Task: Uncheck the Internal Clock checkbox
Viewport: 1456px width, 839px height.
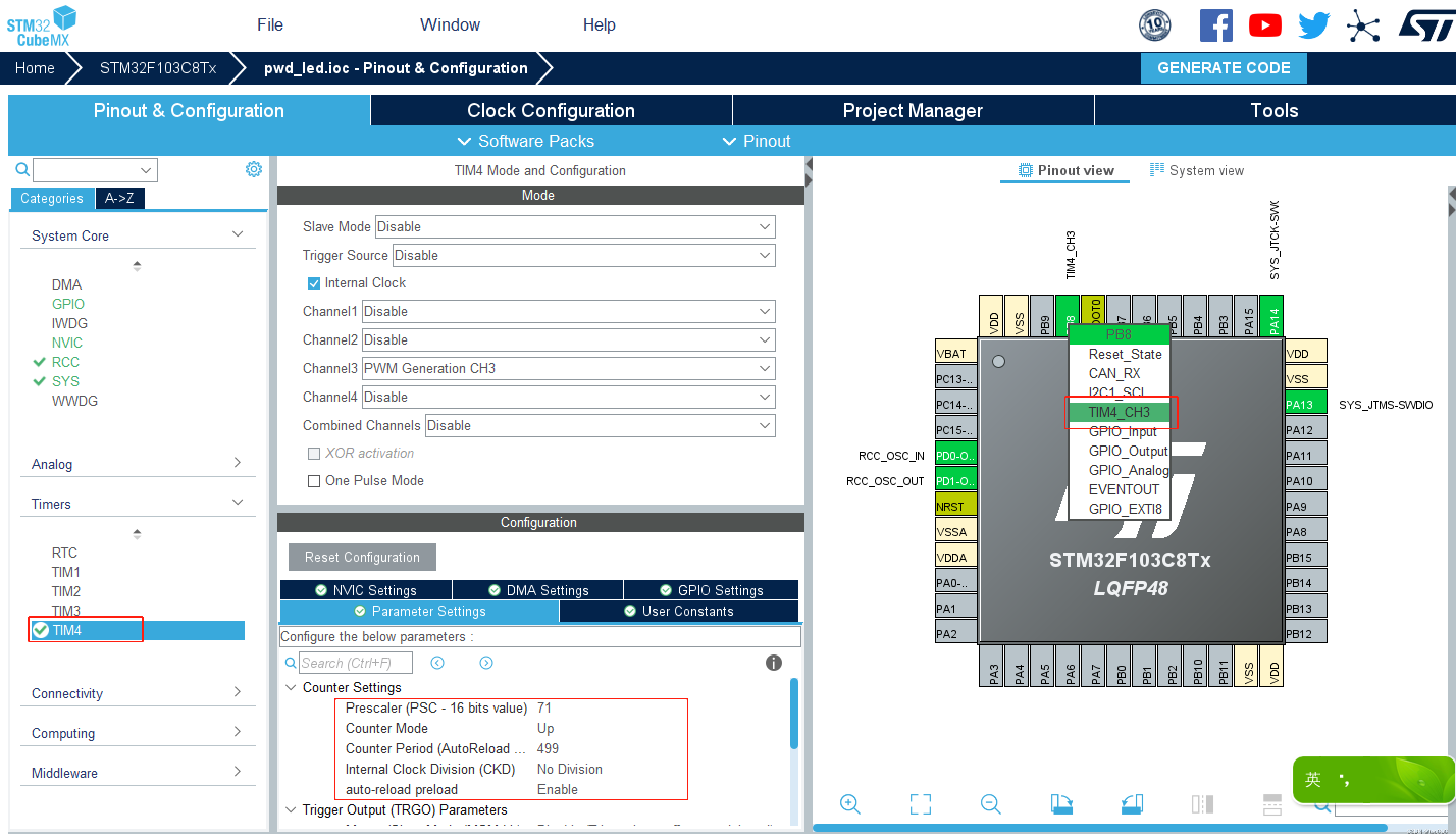Action: click(x=314, y=283)
